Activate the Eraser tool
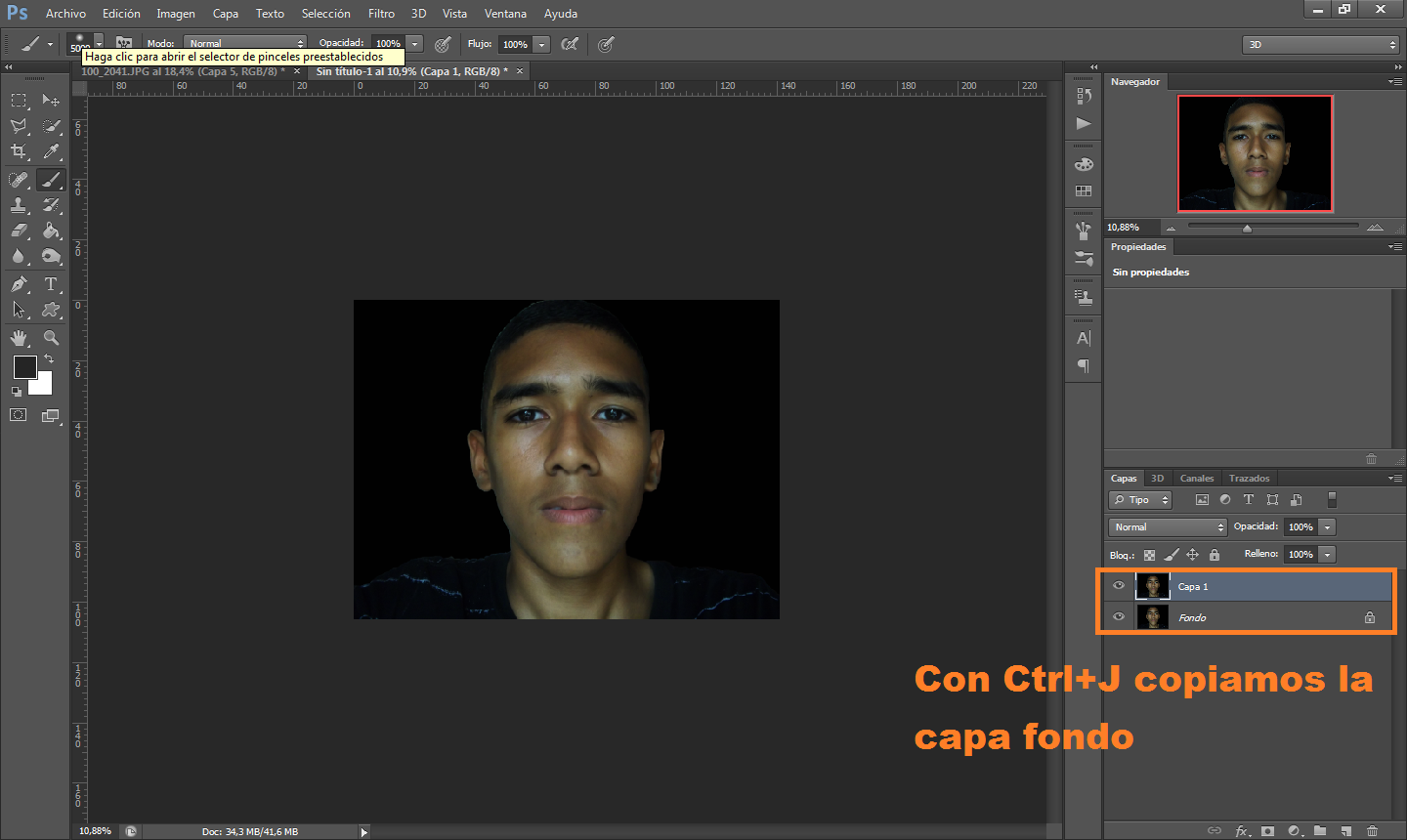The image size is (1407, 840). [x=19, y=231]
